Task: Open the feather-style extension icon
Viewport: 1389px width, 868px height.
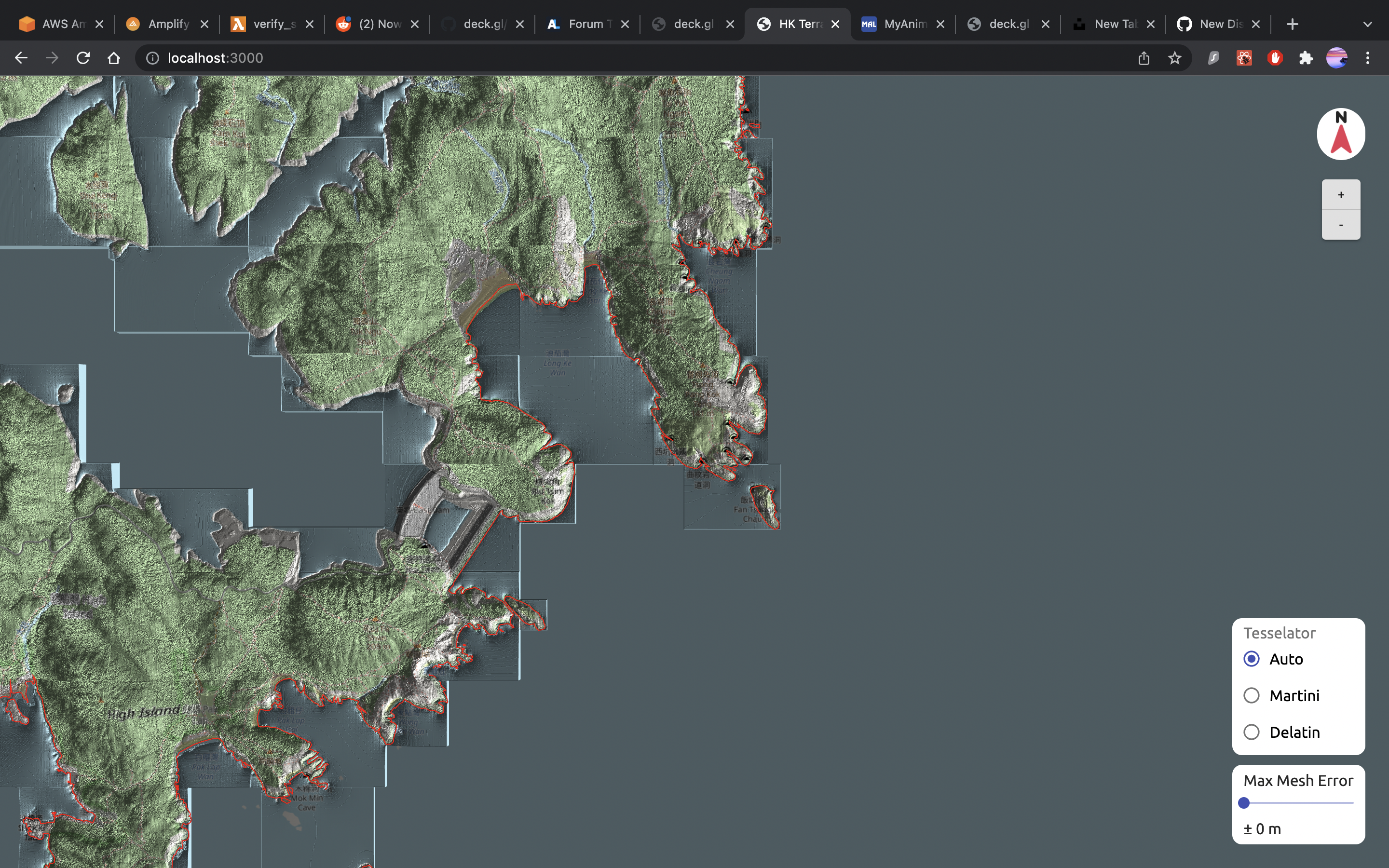Action: [x=1213, y=58]
